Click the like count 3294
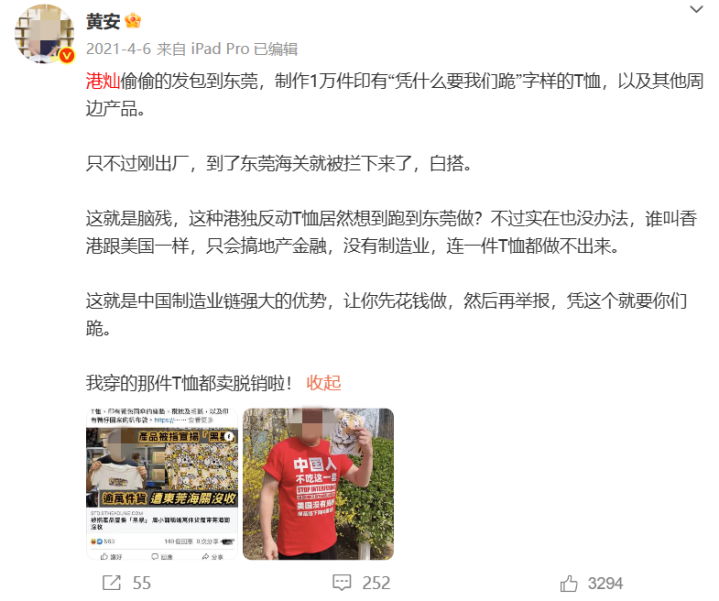The height and width of the screenshot is (601, 719). tap(605, 583)
